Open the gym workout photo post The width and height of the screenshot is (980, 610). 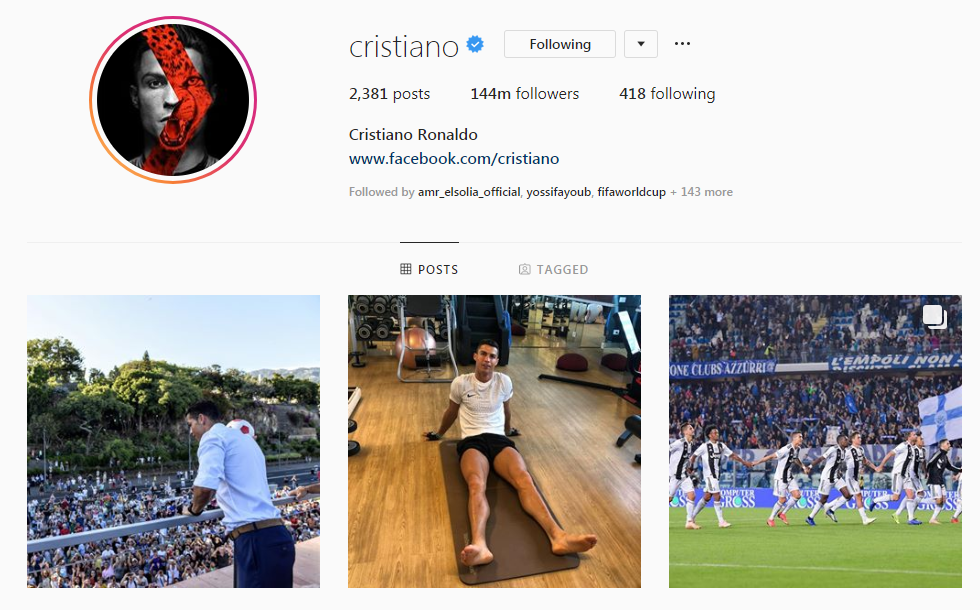coord(494,441)
